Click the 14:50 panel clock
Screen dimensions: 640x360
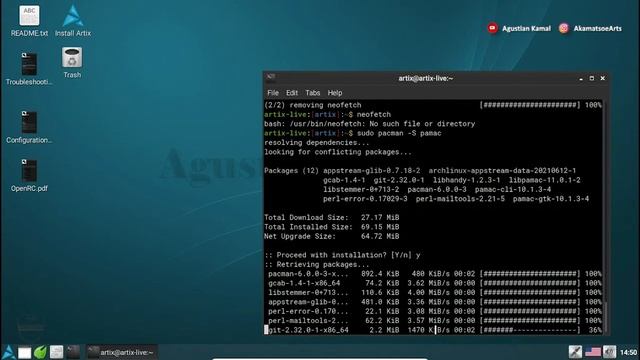pos(629,352)
